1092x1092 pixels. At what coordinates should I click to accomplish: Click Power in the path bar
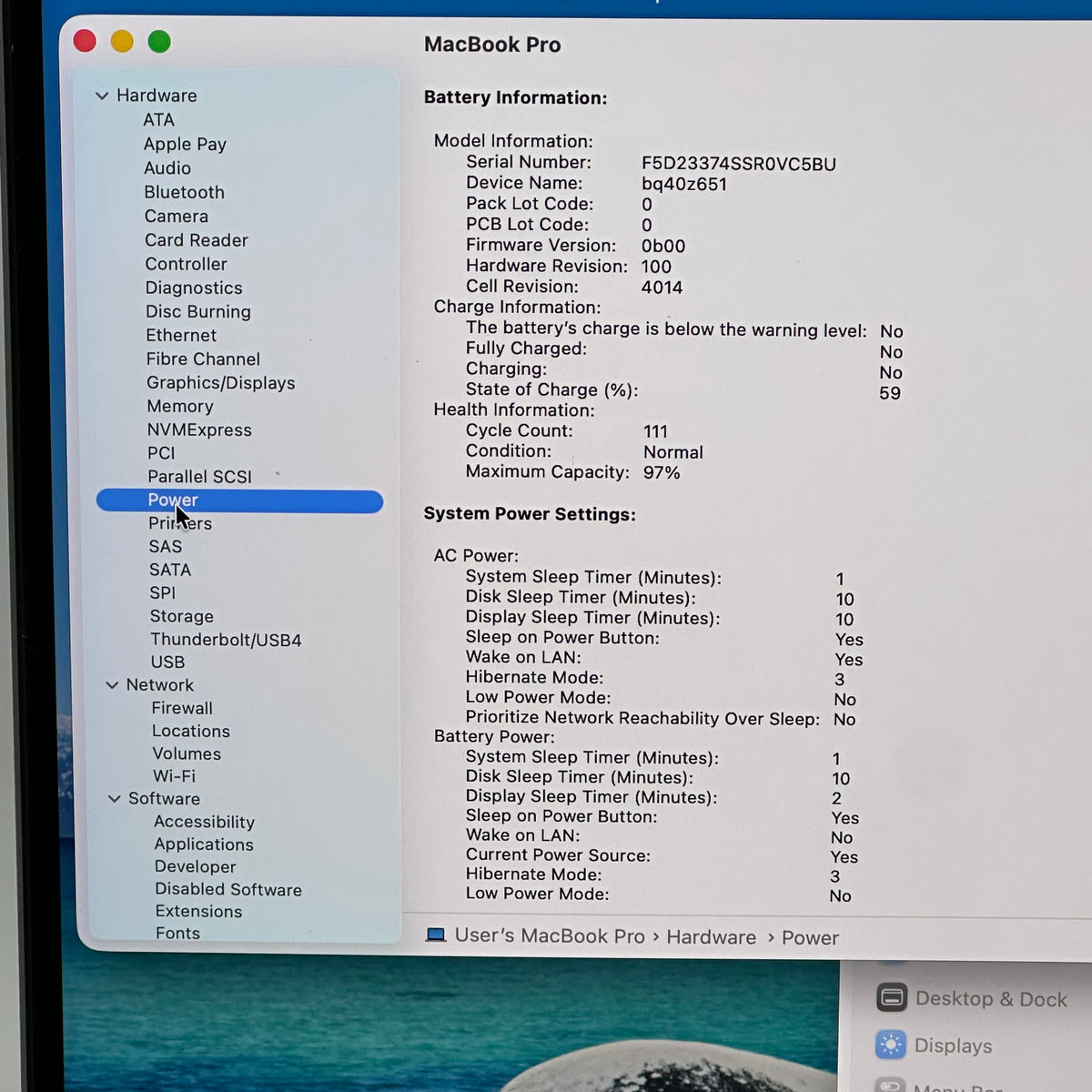810,937
